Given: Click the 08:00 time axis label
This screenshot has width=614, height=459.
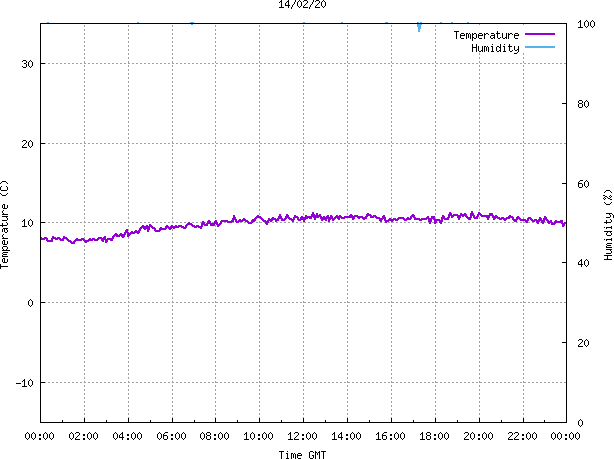Looking at the screenshot, I should pyautogui.click(x=215, y=436).
